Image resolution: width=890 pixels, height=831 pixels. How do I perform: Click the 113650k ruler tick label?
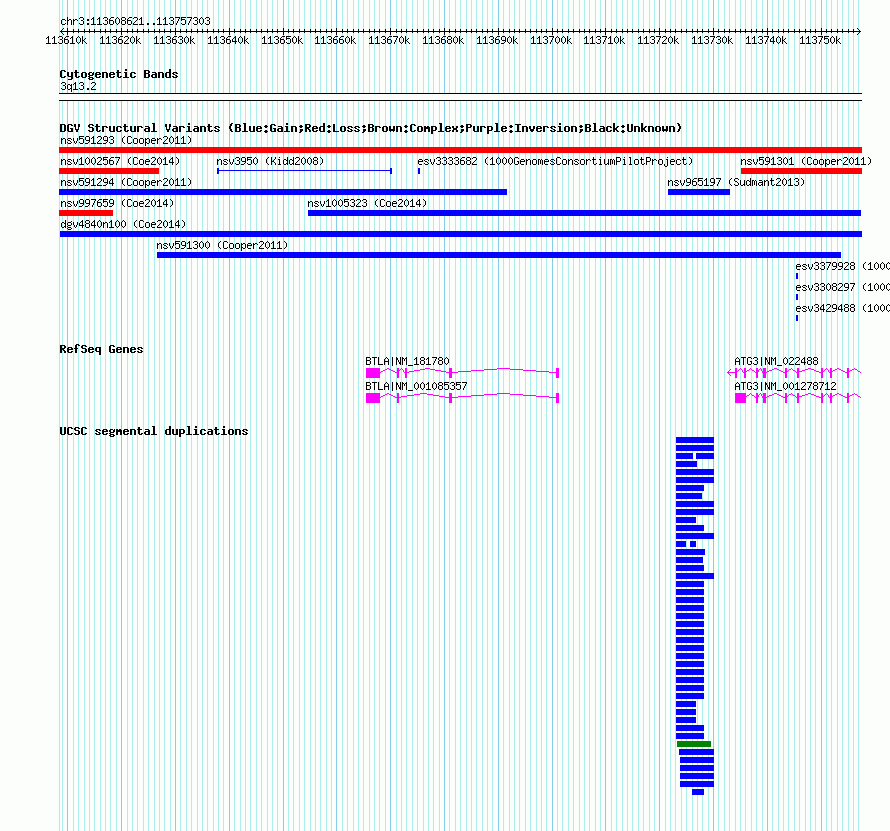[x=282, y=40]
